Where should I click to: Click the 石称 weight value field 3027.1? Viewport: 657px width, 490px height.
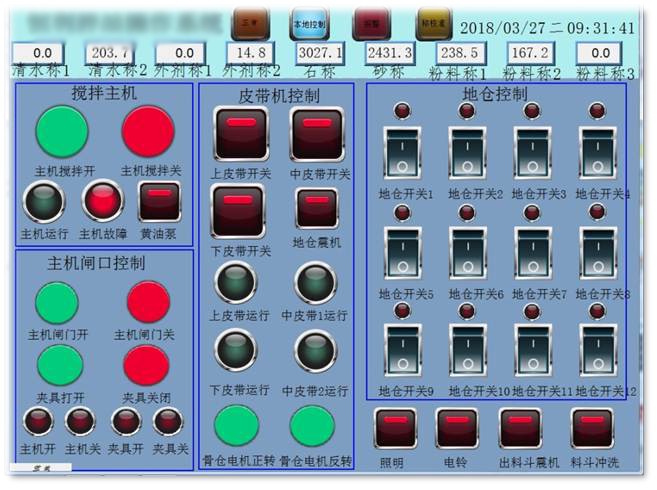[x=319, y=52]
